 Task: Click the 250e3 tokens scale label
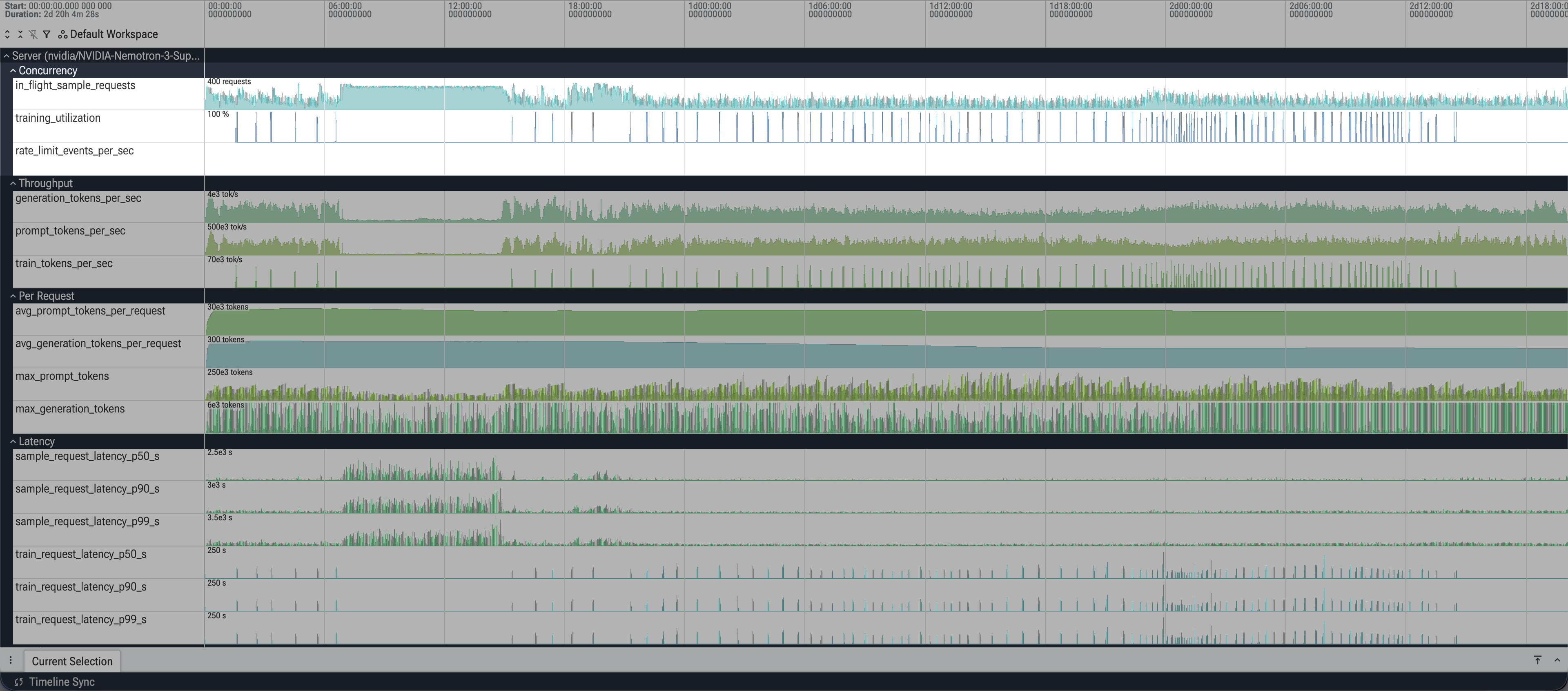point(229,372)
